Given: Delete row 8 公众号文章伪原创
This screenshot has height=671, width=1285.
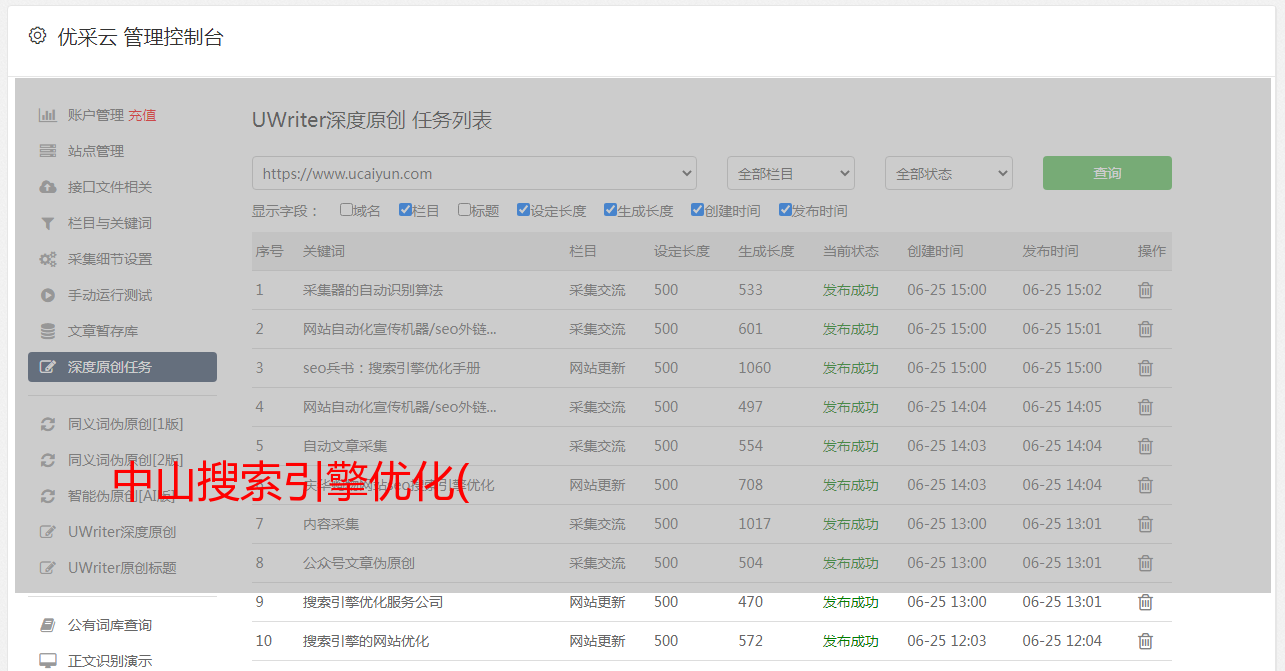Looking at the screenshot, I should pyautogui.click(x=1146, y=563).
